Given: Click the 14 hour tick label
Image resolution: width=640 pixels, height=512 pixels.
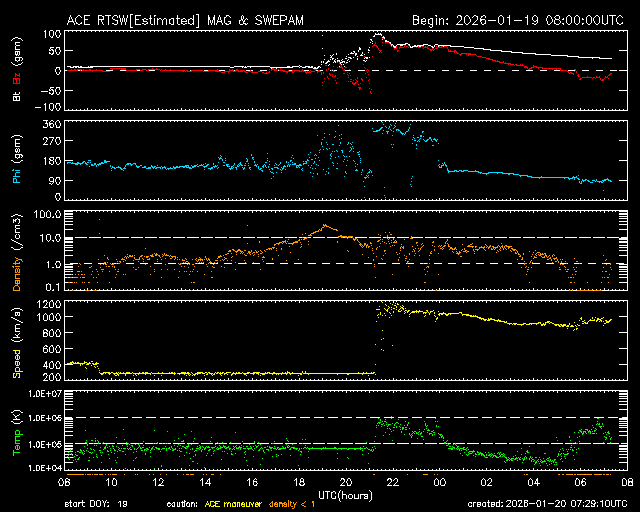Looking at the screenshot, I should pyautogui.click(x=205, y=483).
